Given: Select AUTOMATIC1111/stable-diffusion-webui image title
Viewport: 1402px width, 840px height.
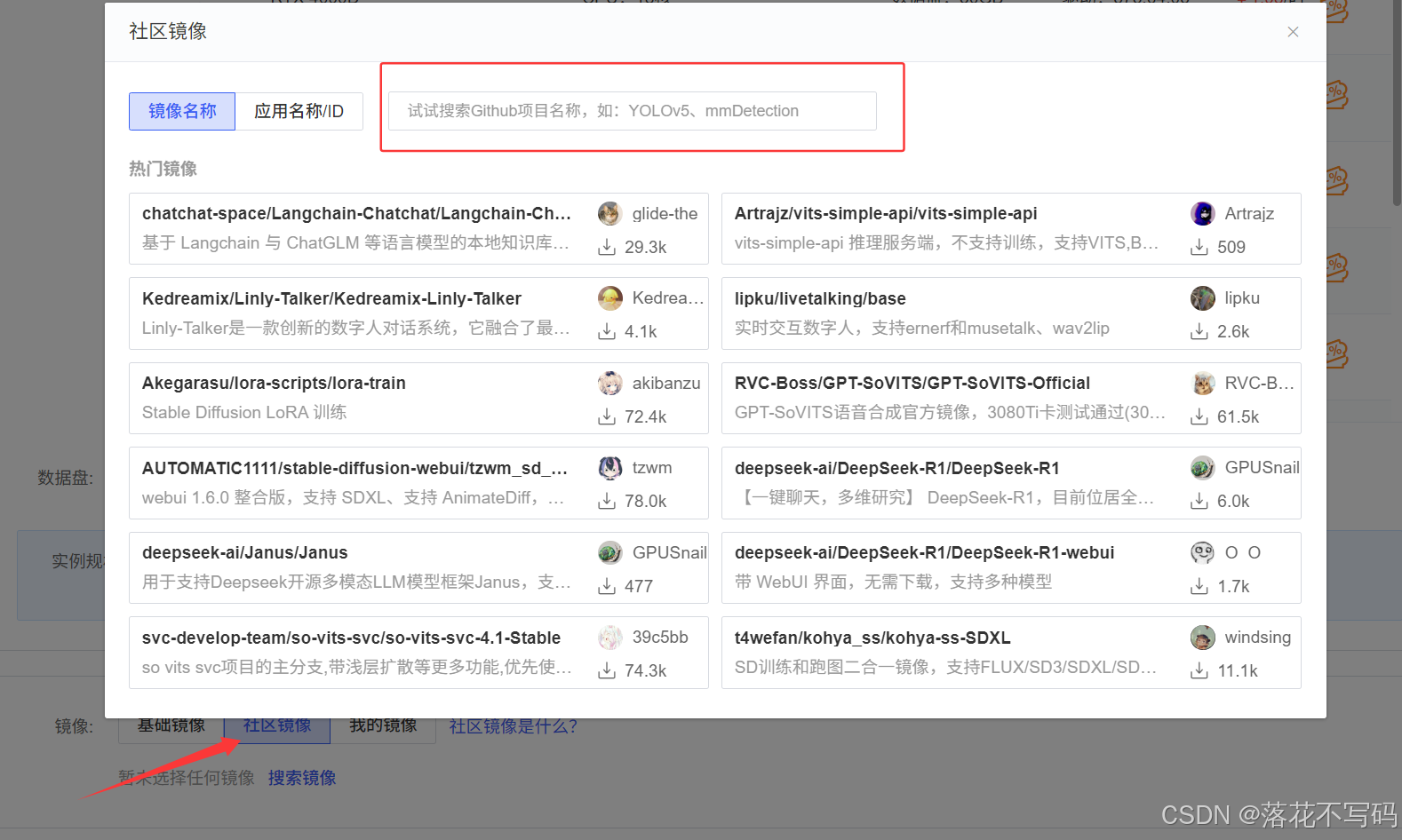Looking at the screenshot, I should click(354, 468).
